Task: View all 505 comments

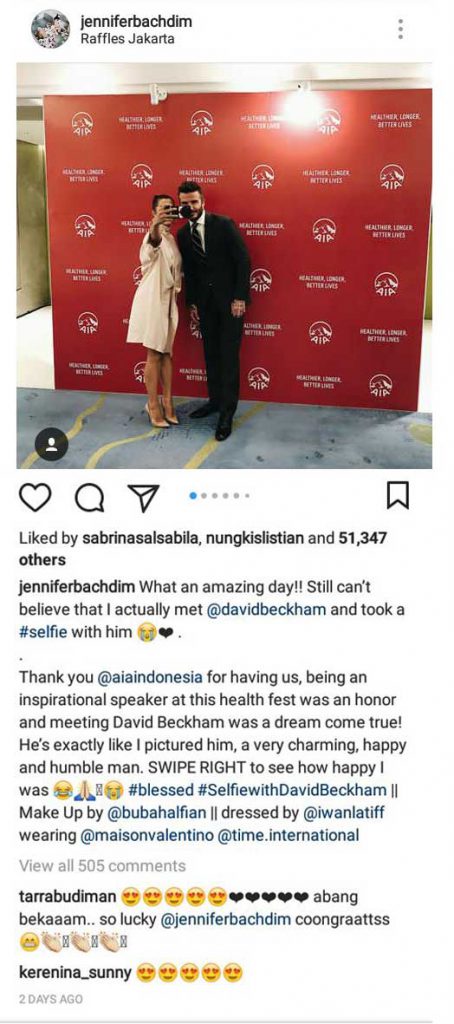Action: (x=103, y=866)
